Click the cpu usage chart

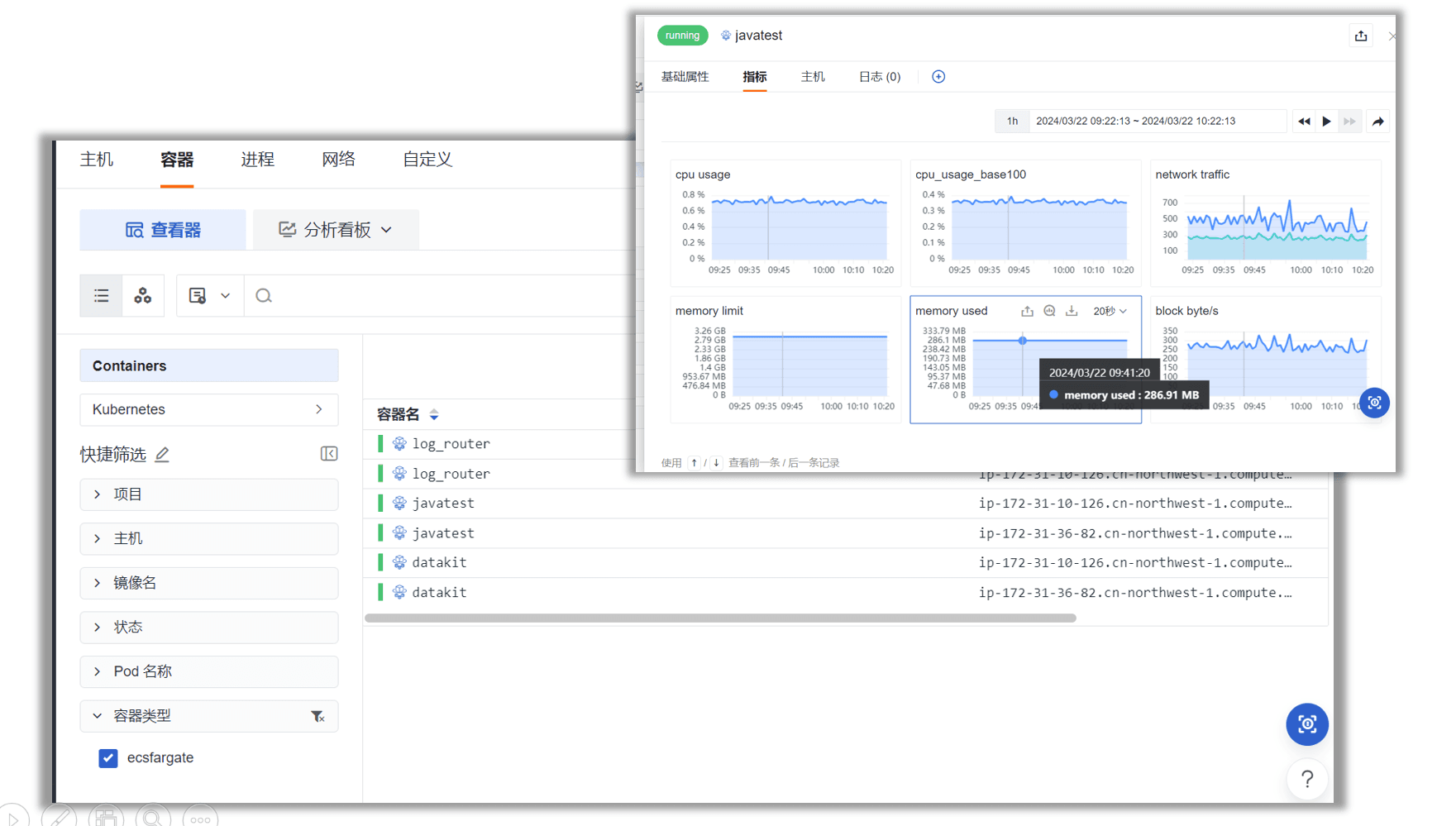[785, 223]
